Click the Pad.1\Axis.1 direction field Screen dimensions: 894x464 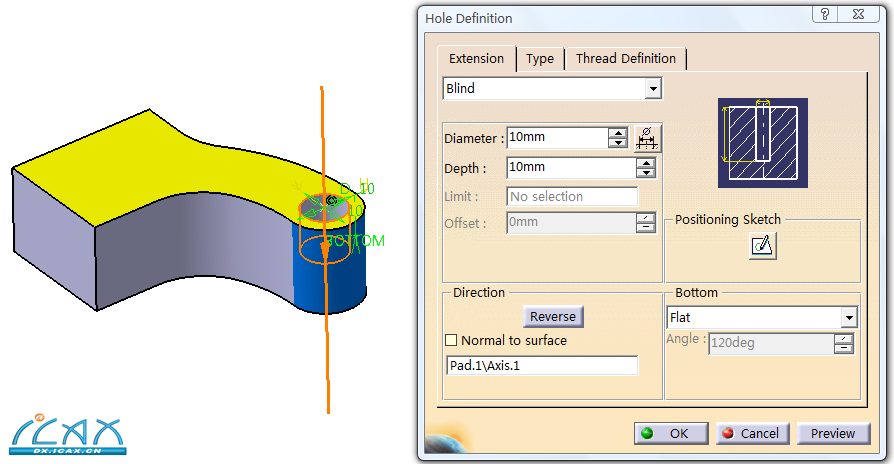[542, 365]
